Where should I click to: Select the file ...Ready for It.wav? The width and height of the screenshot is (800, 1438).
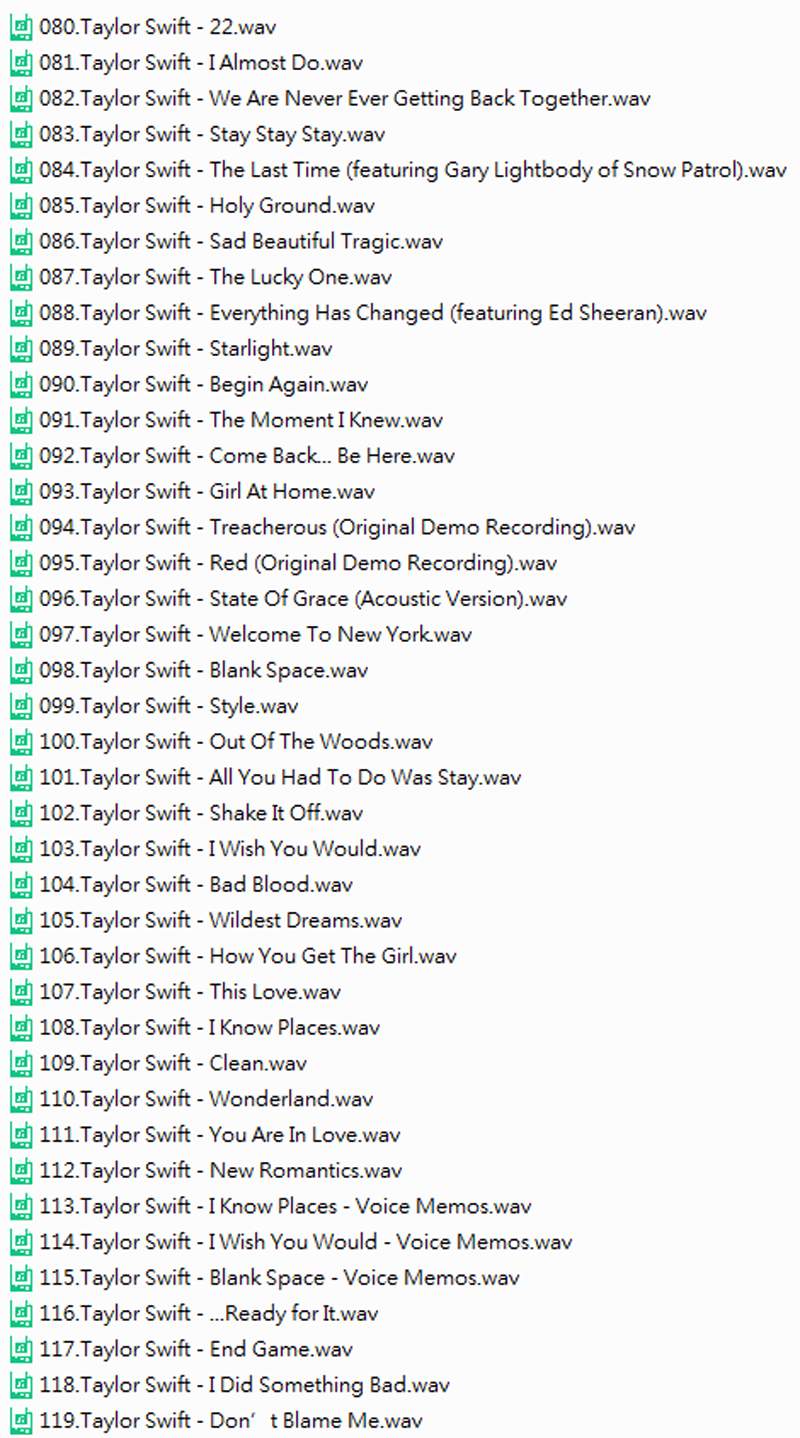tap(208, 1314)
